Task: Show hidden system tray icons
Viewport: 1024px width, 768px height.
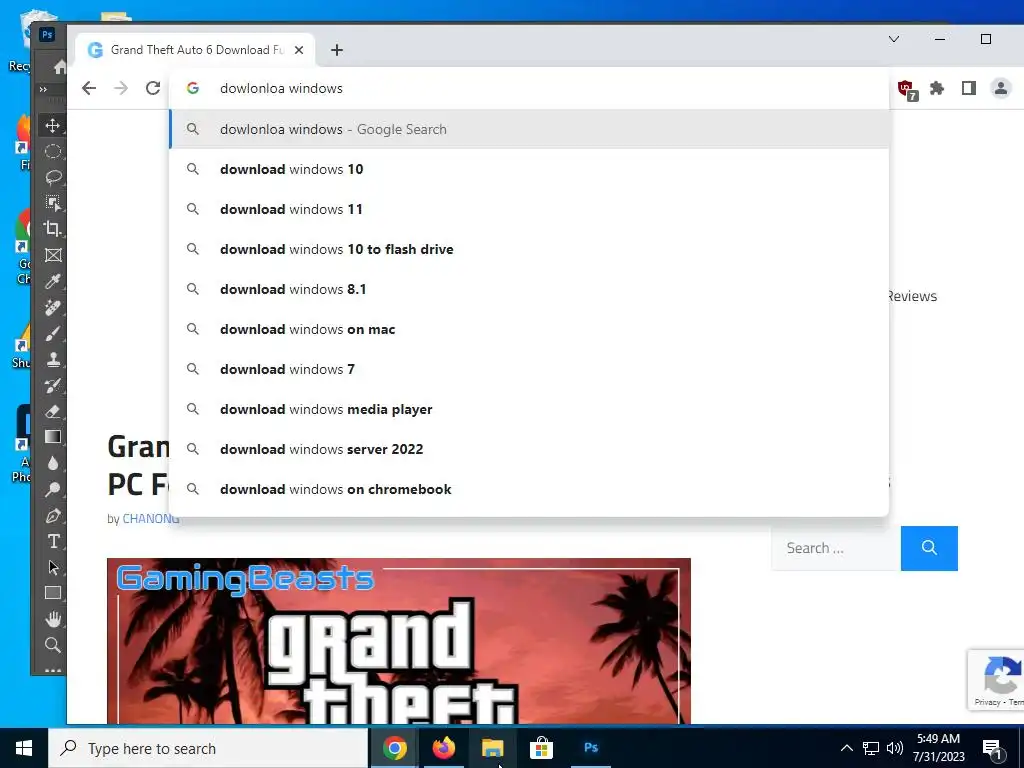Action: 846,748
